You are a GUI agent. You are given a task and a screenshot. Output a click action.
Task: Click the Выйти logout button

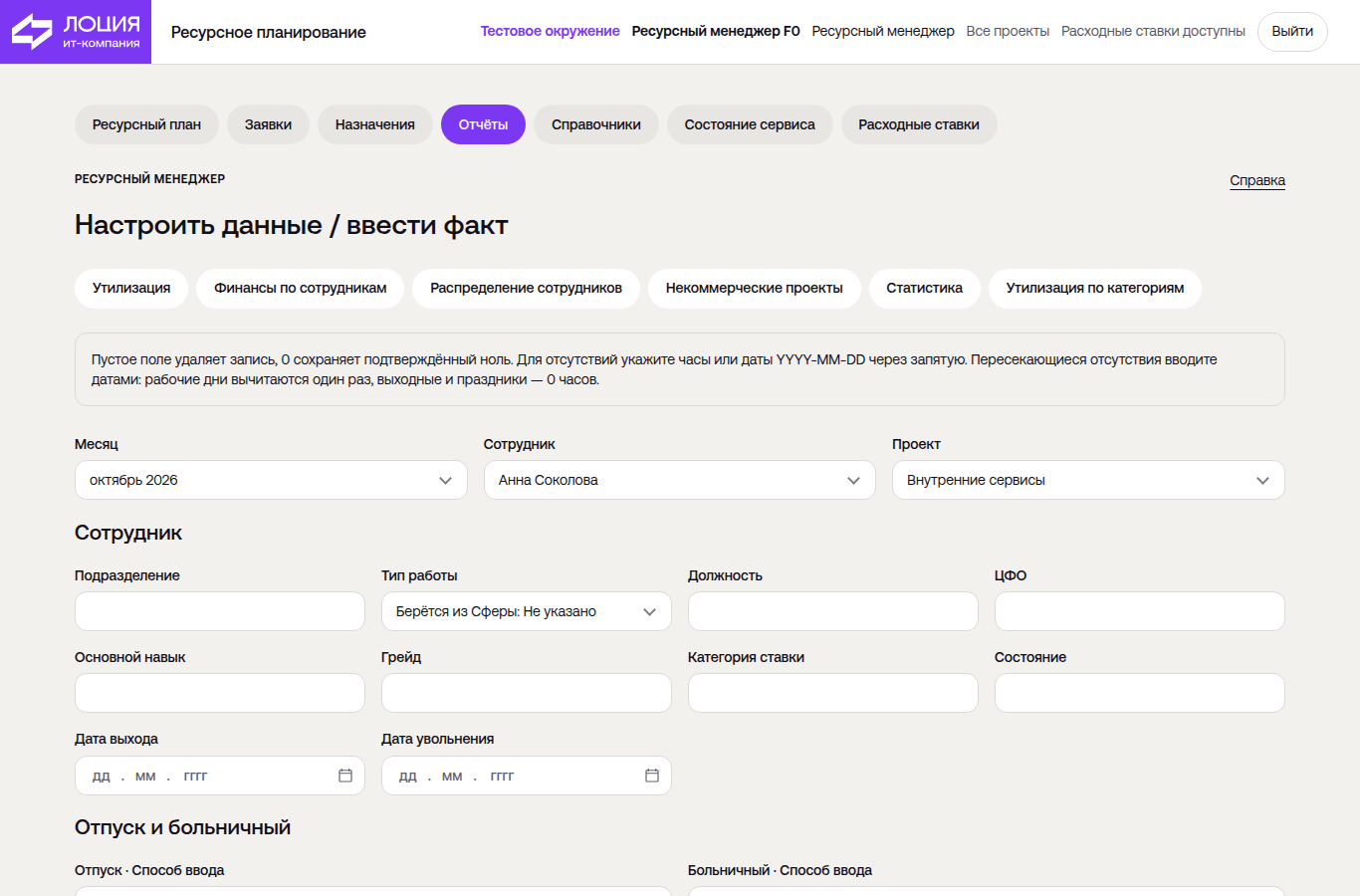pos(1292,32)
